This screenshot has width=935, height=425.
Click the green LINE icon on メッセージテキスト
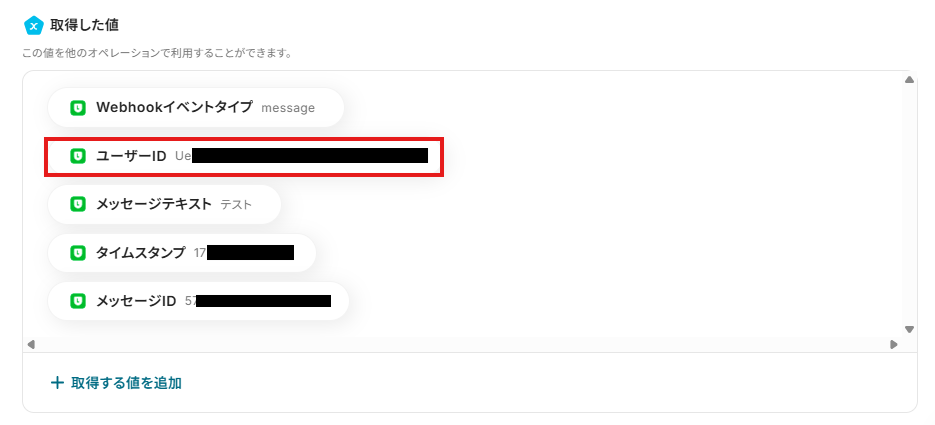(78, 204)
